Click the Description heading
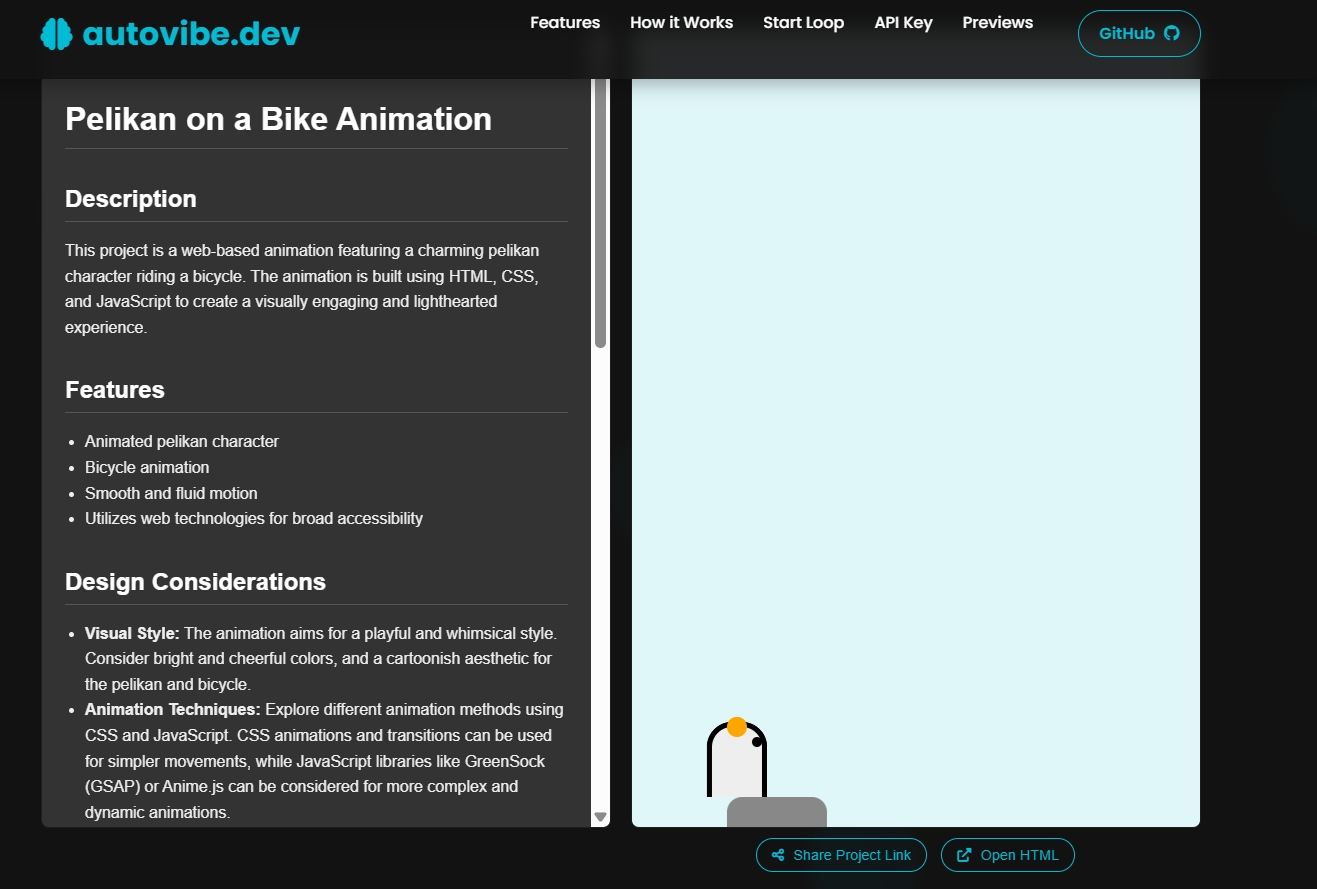The height and width of the screenshot is (889, 1317). (x=131, y=199)
